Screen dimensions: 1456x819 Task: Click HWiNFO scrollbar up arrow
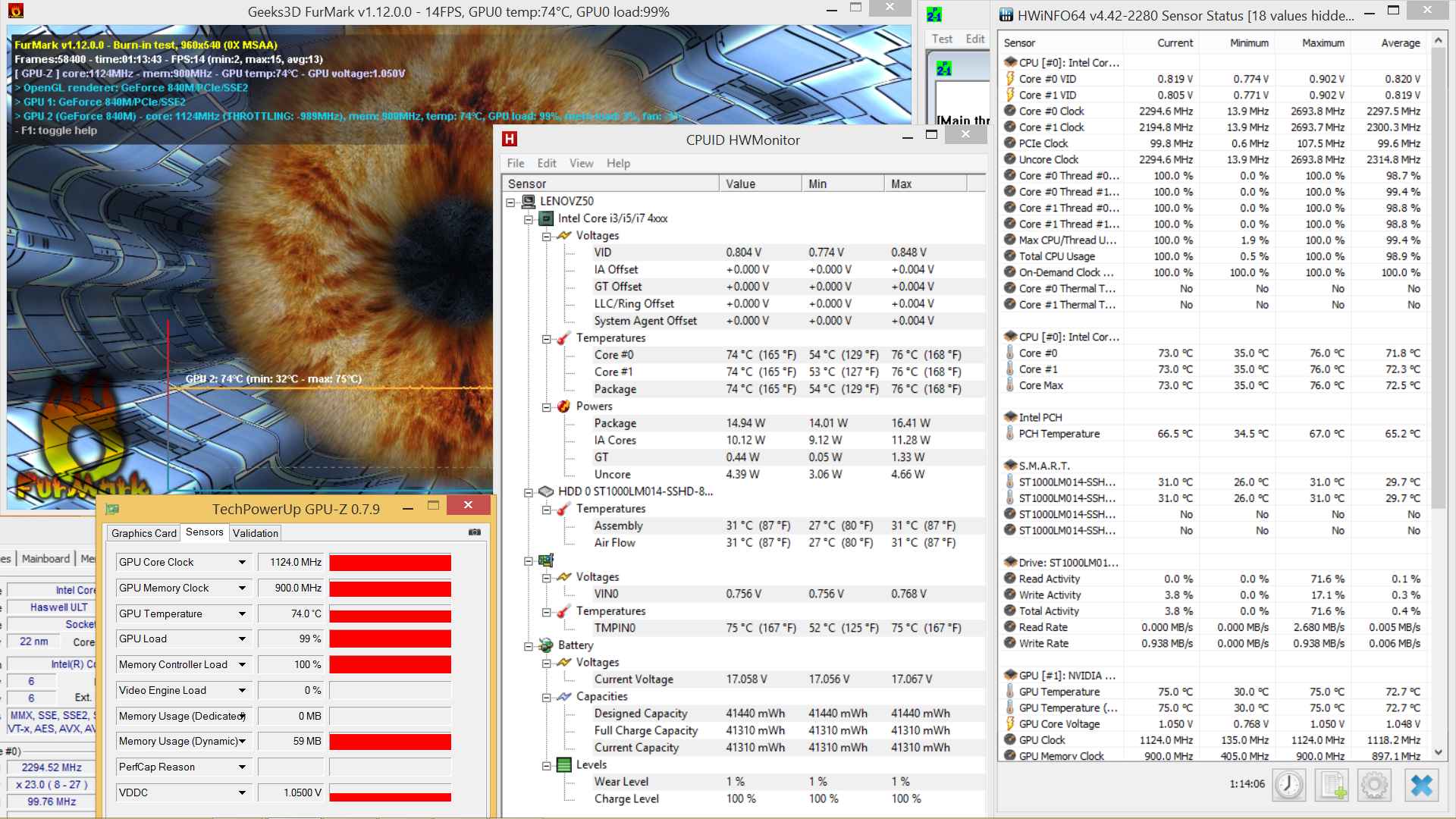click(x=1439, y=42)
